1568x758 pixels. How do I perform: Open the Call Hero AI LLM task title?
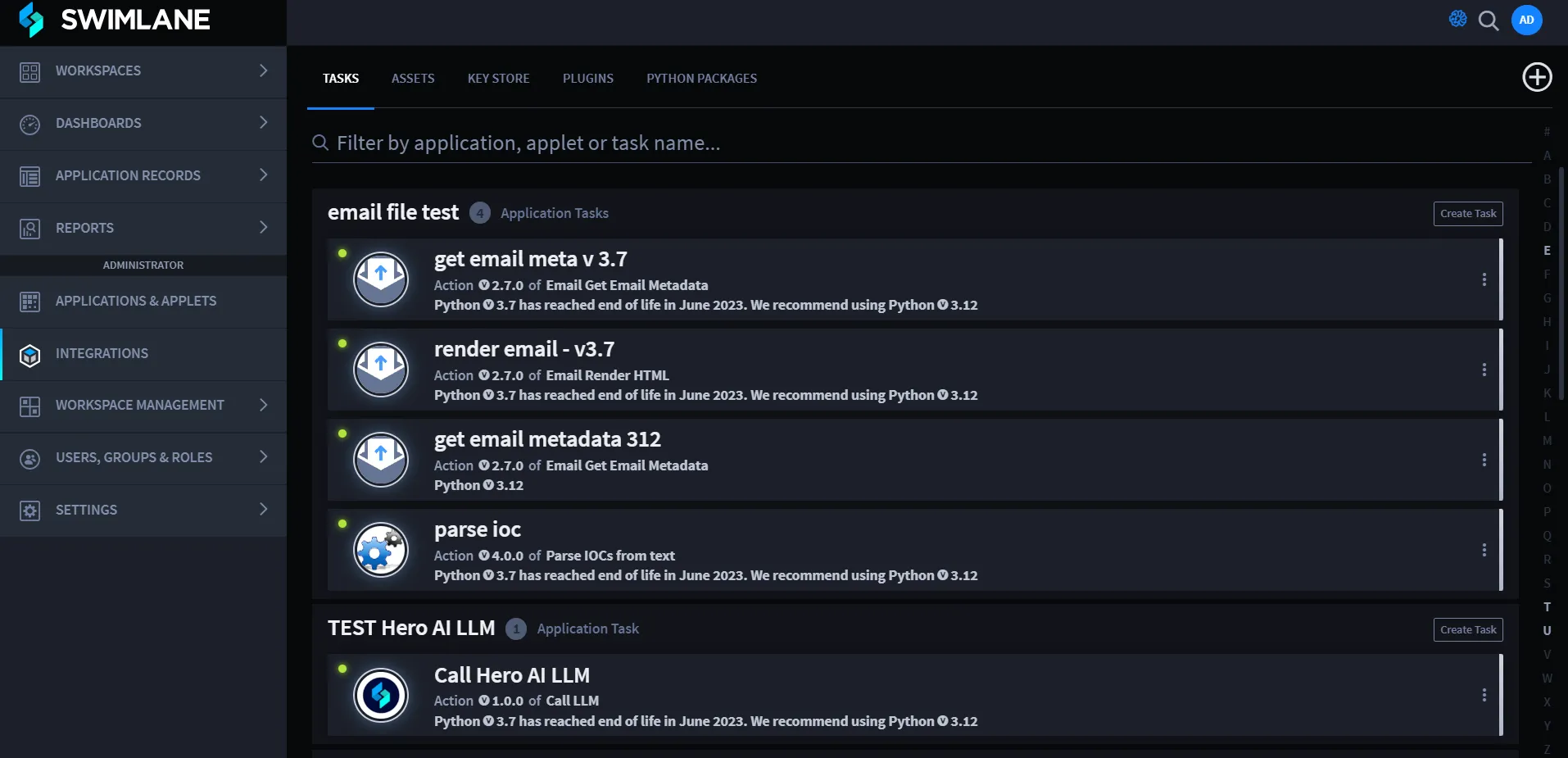click(512, 675)
